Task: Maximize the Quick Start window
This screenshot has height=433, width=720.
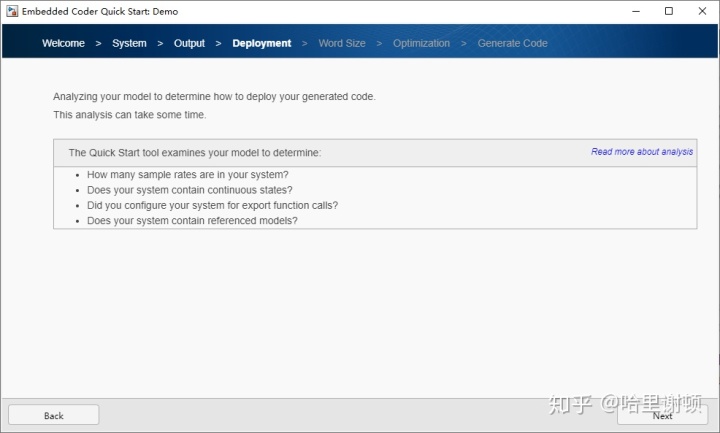Action: tap(669, 11)
